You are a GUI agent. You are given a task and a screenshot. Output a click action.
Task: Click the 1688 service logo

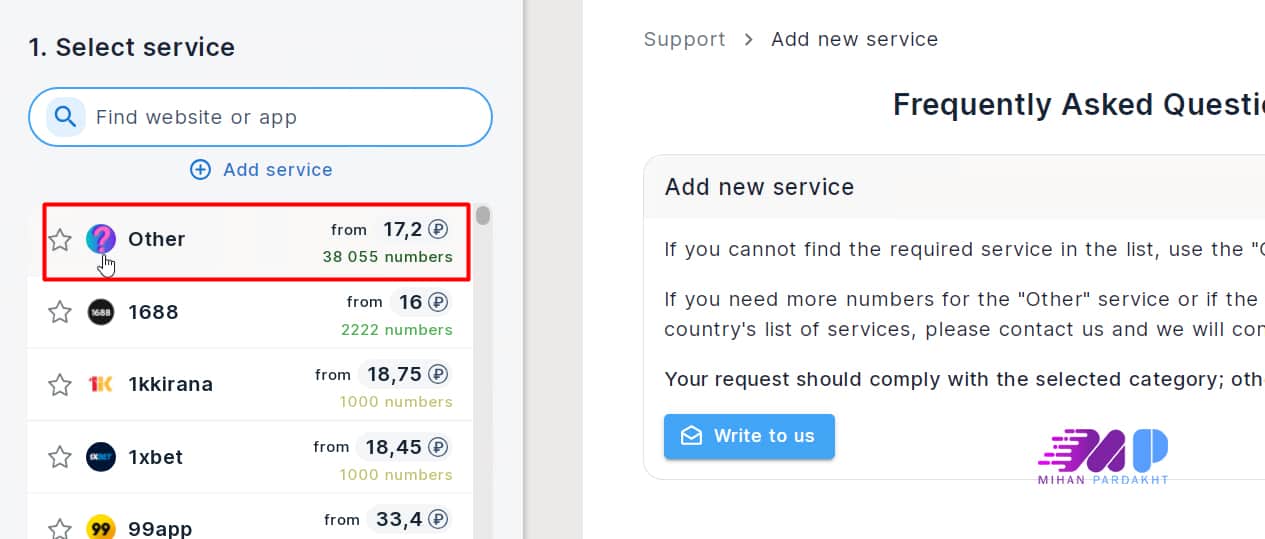101,312
